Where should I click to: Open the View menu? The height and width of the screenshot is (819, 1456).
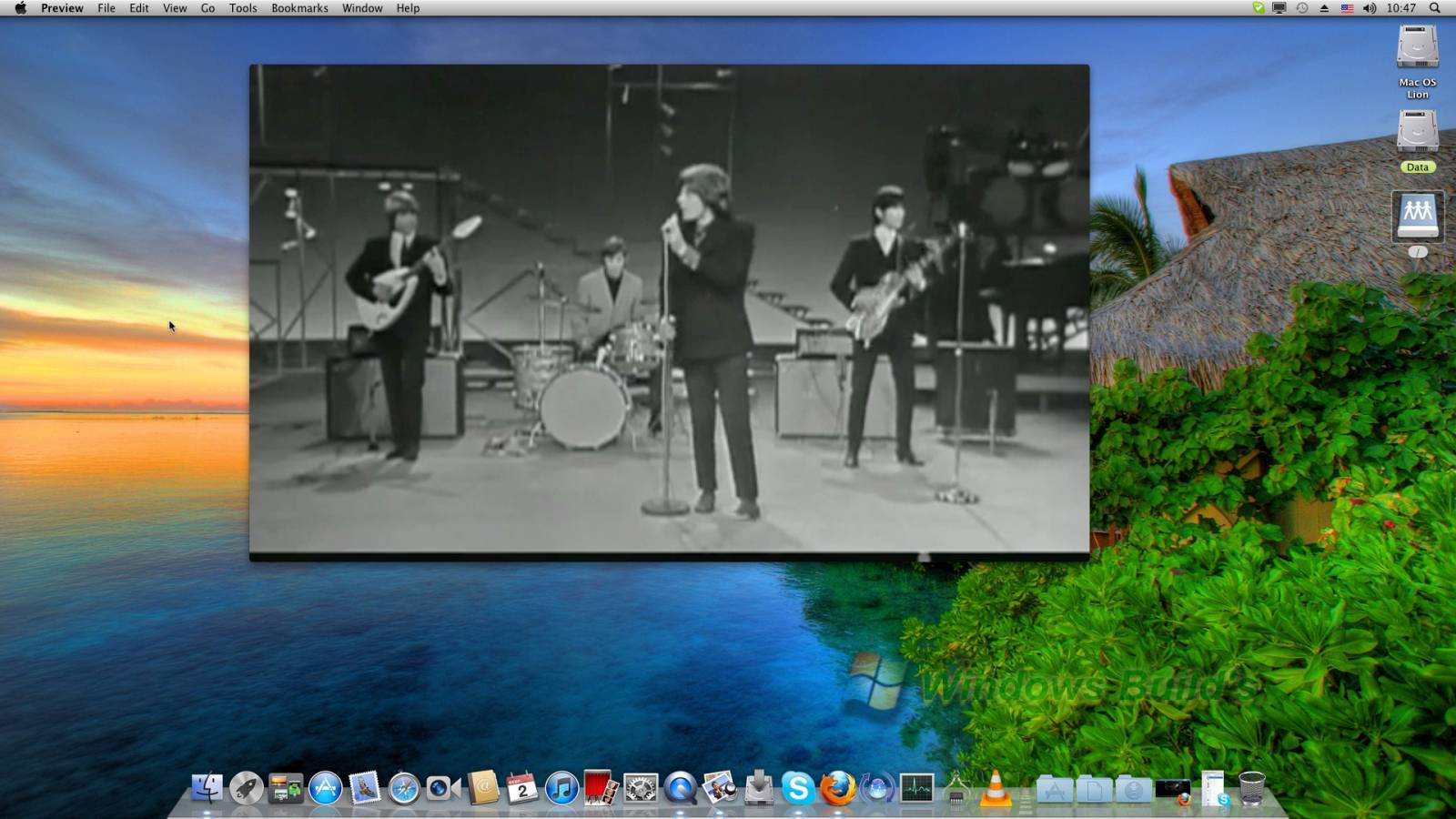click(175, 8)
